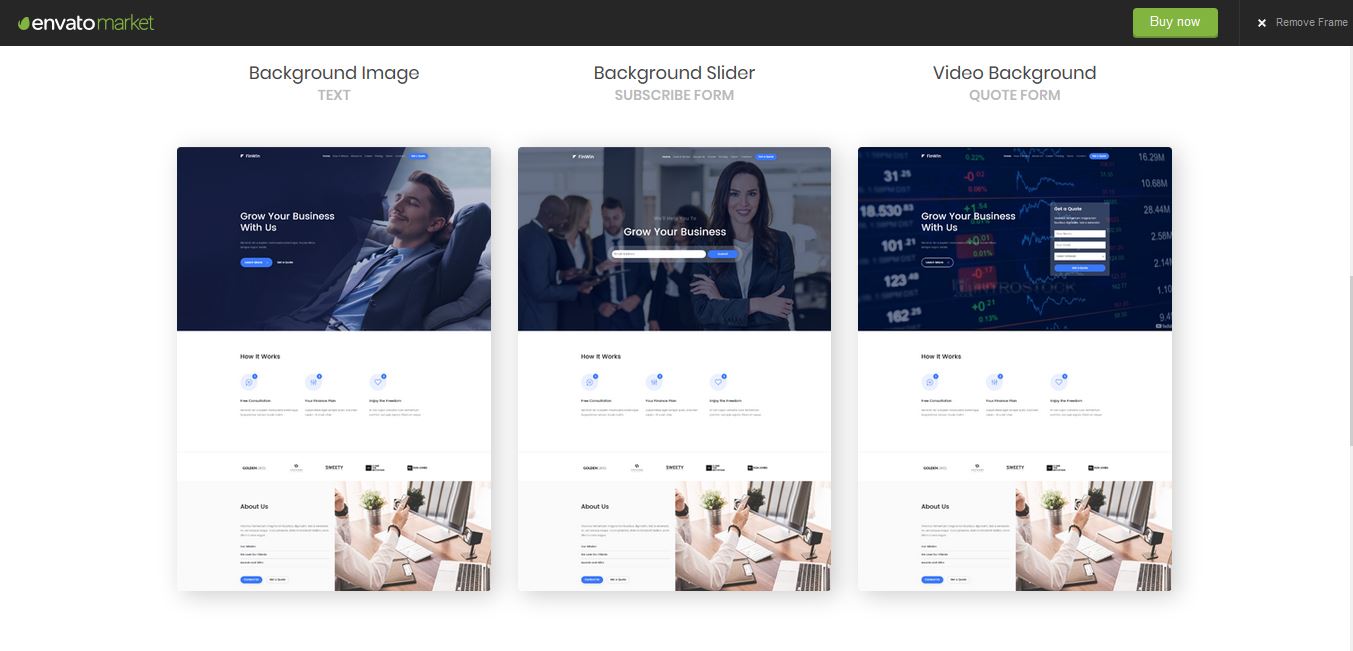
Task: Click heart icon in Video Background preview
Action: click(1058, 382)
